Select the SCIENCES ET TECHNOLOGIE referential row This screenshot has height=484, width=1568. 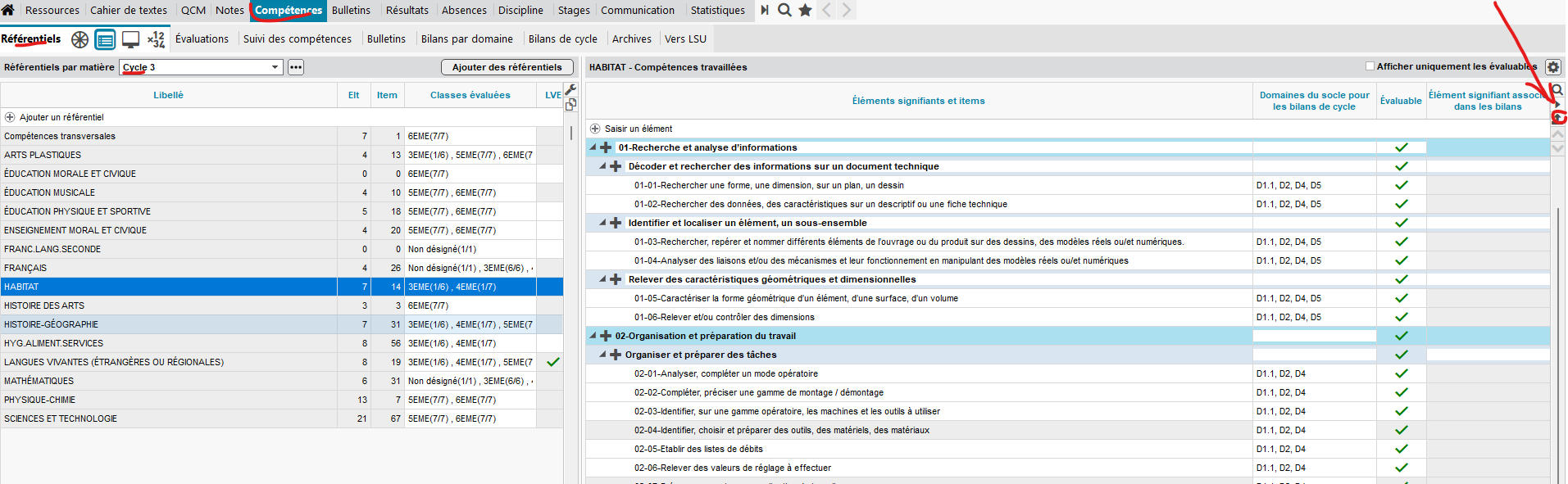pyautogui.click(x=282, y=418)
